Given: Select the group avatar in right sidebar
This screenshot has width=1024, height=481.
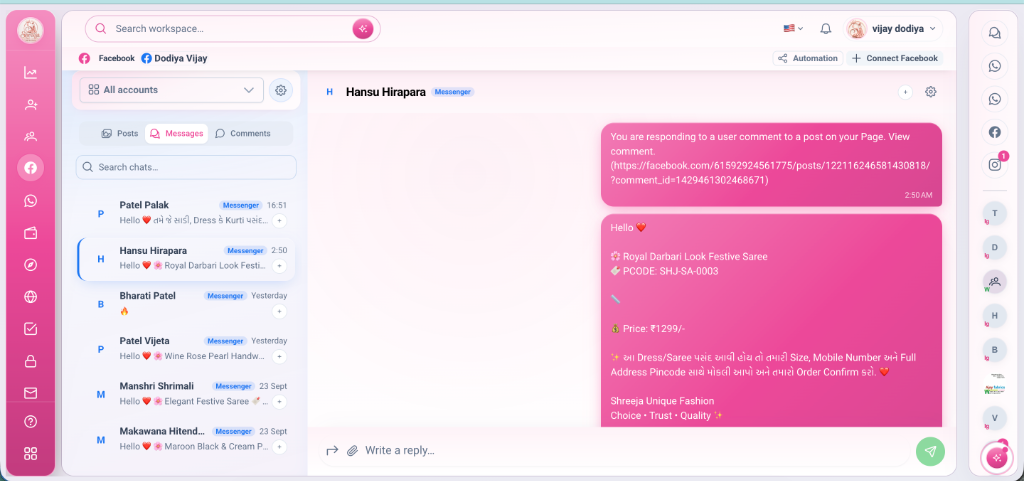Looking at the screenshot, I should click(995, 281).
